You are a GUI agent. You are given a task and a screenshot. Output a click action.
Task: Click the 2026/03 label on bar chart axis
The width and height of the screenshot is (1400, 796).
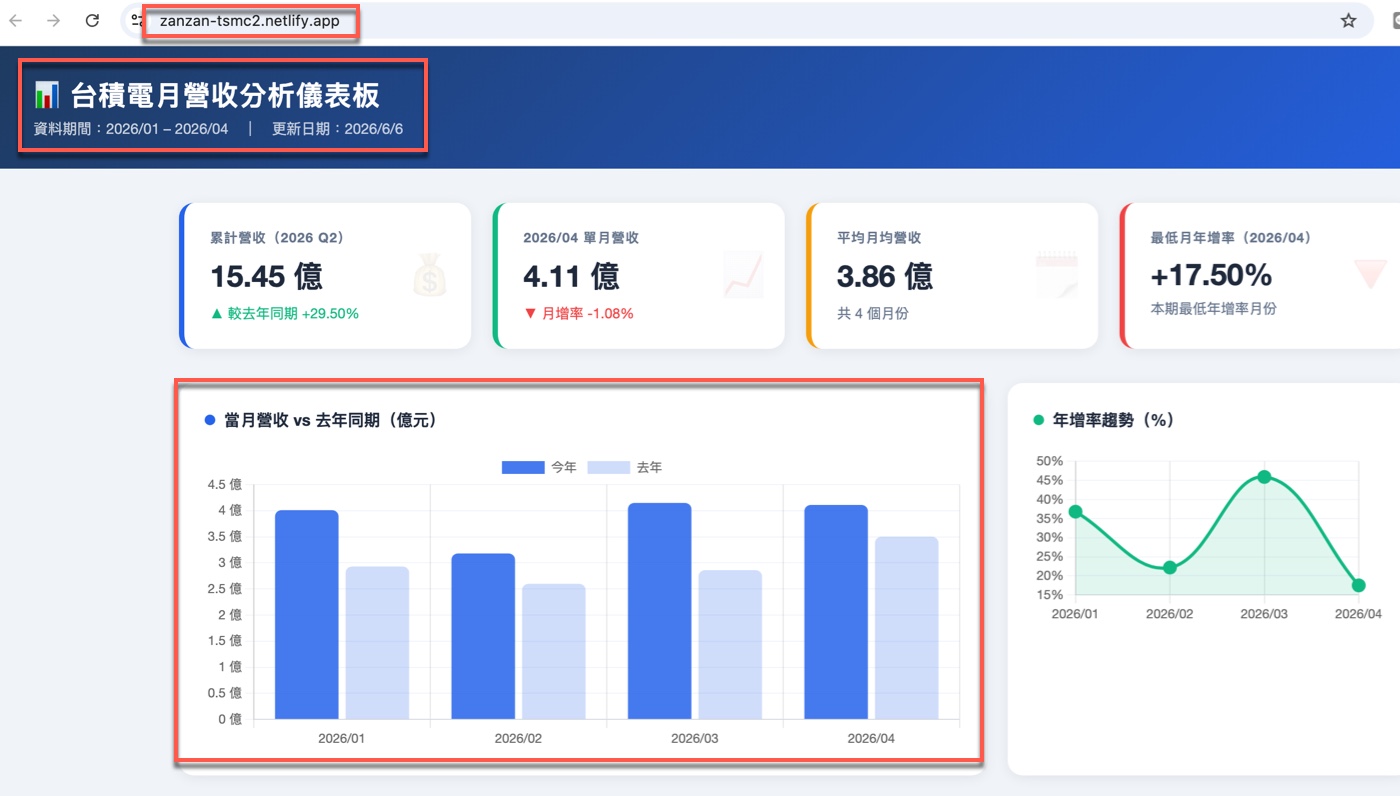pos(694,739)
